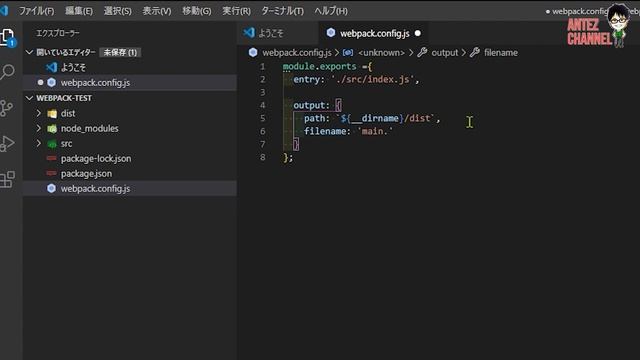Open the Search view in activity bar
Screen dimensions: 640x360
pos(7,72)
